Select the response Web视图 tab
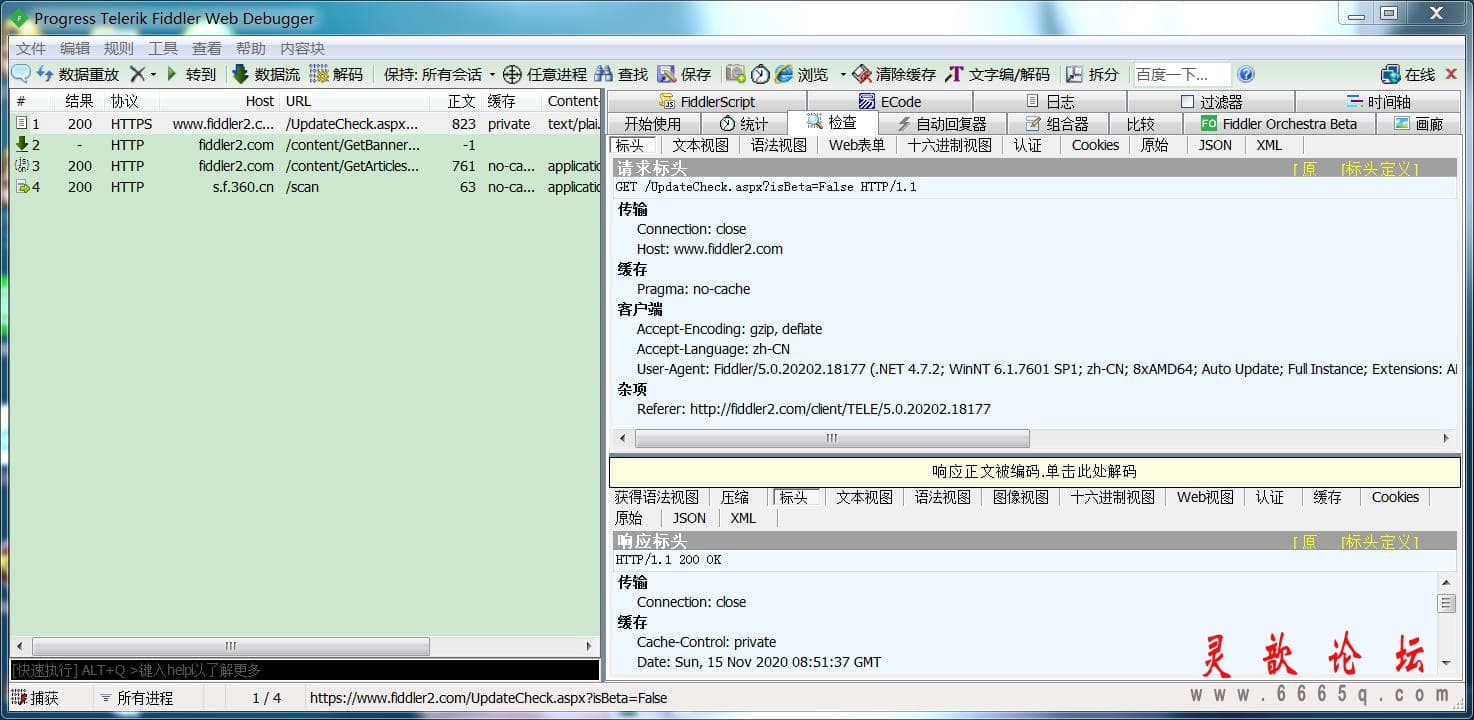Image resolution: width=1474 pixels, height=720 pixels. pos(1205,497)
